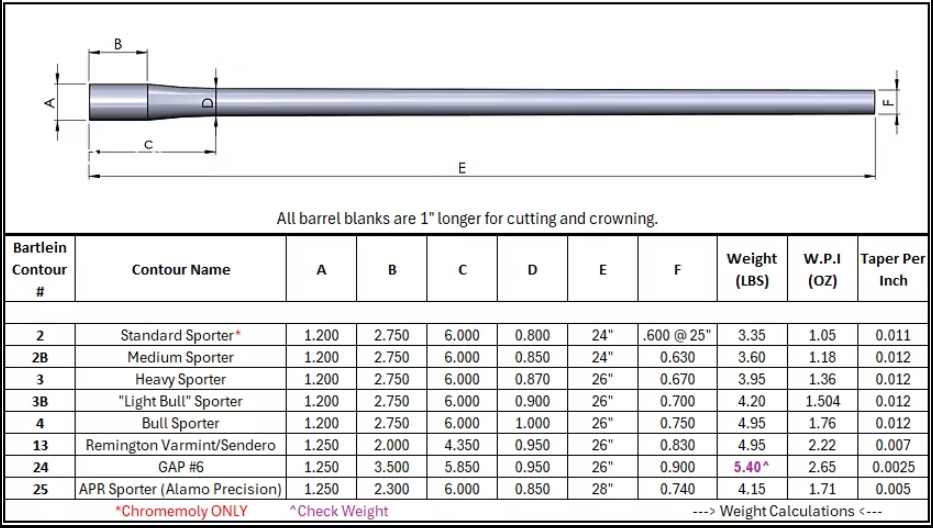933x528 pixels.
Task: Select the '1.71' W.P.I value
Action: click(x=822, y=489)
